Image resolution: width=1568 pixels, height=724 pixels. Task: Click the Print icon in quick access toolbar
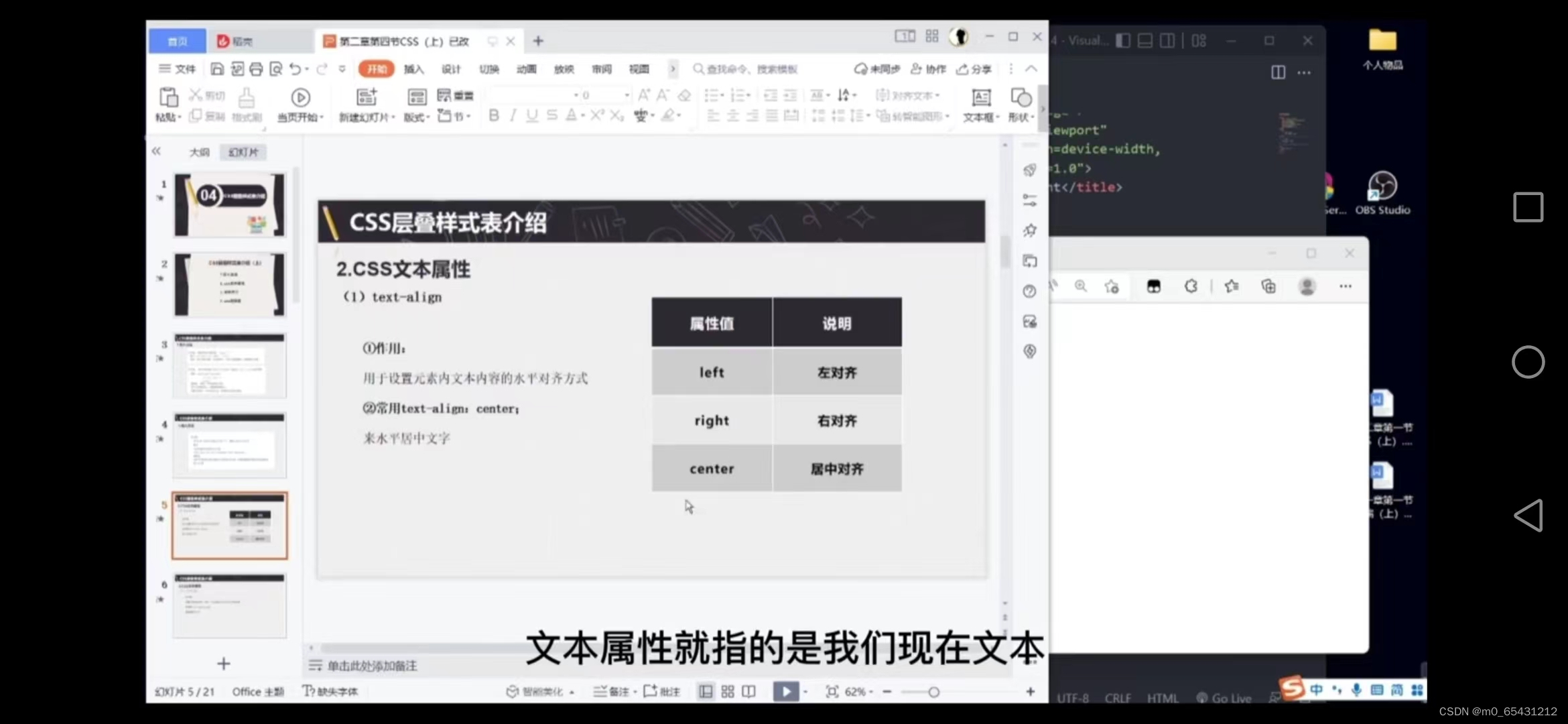click(256, 69)
